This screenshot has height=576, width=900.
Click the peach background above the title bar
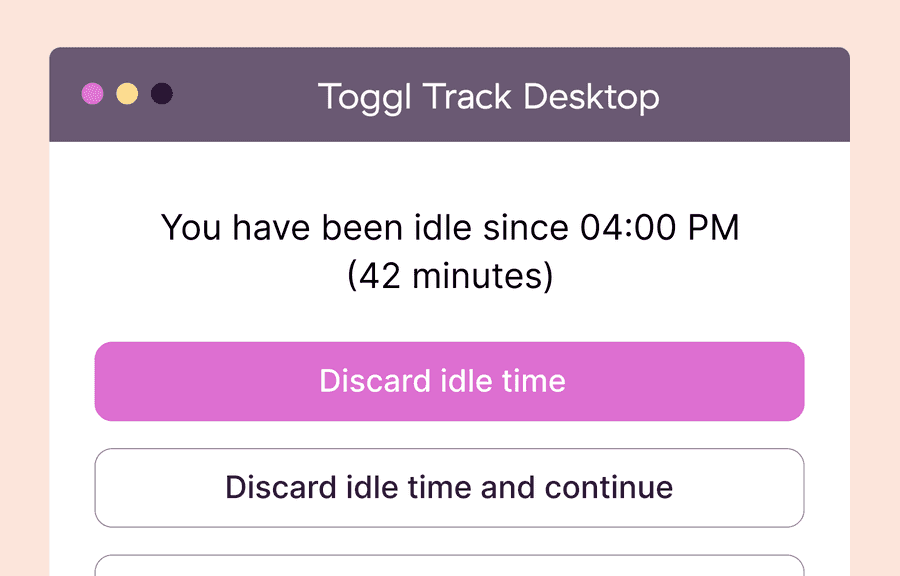pyautogui.click(x=450, y=22)
